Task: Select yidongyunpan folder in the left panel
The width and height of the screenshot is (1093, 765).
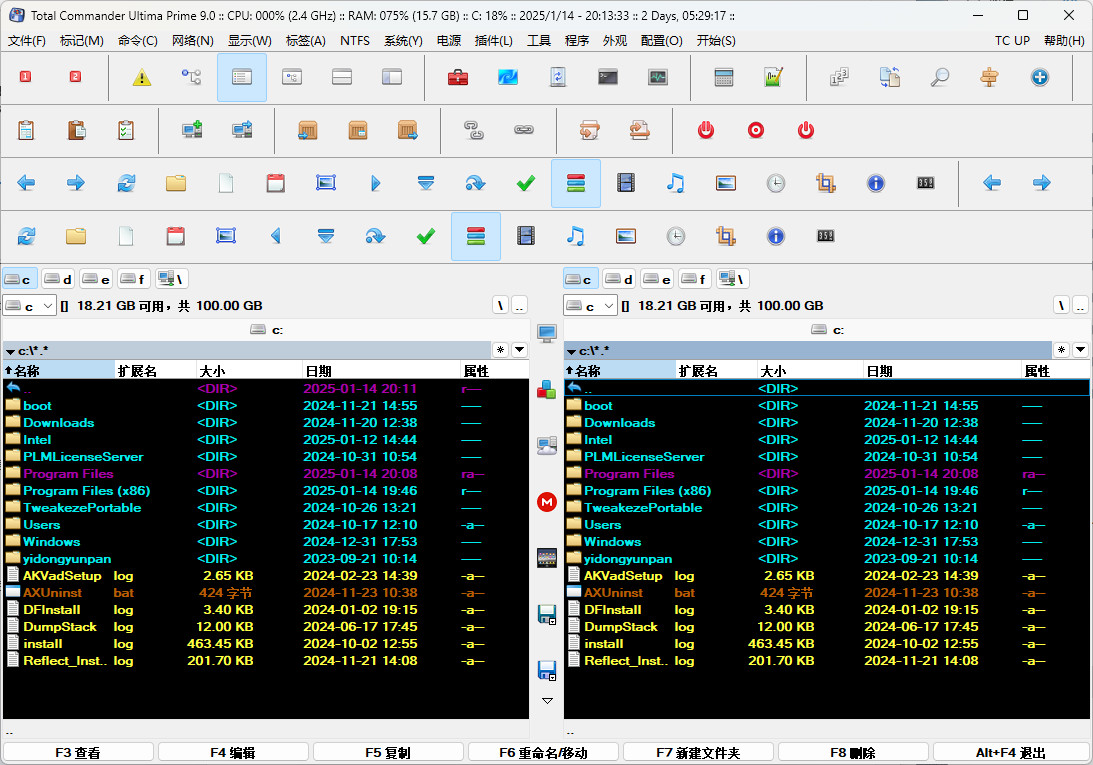Action: point(266,559)
